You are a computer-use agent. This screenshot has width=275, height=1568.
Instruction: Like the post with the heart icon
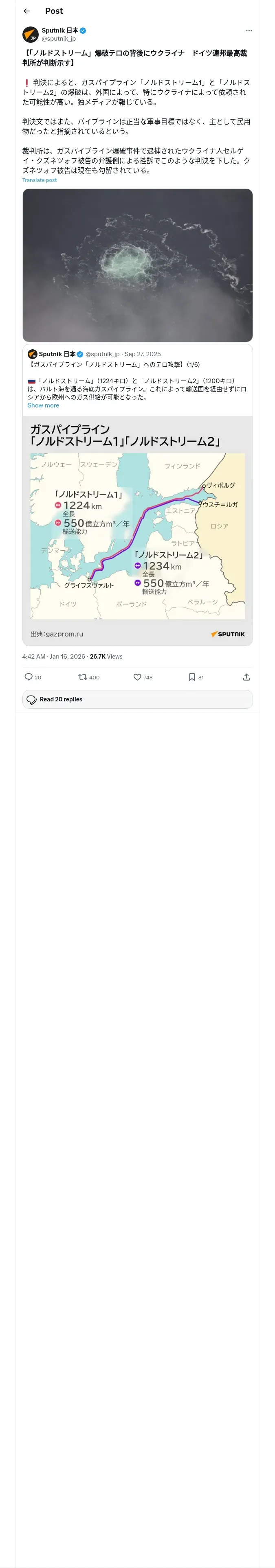pos(137,677)
